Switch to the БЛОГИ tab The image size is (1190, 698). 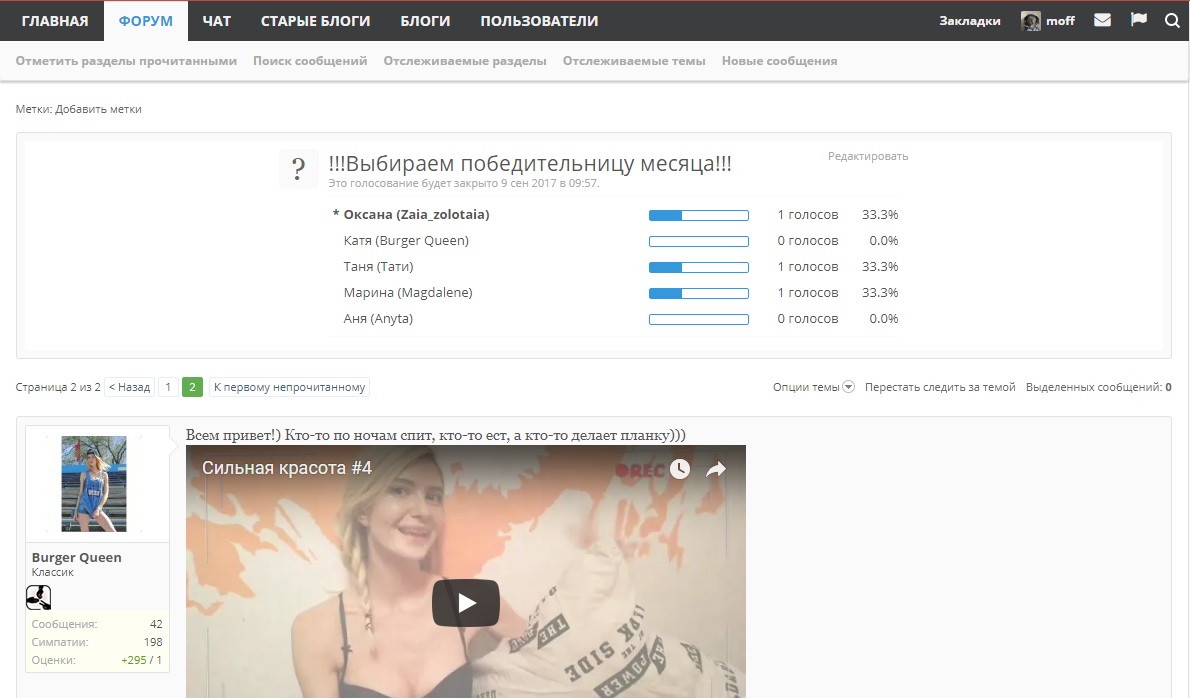coord(425,21)
